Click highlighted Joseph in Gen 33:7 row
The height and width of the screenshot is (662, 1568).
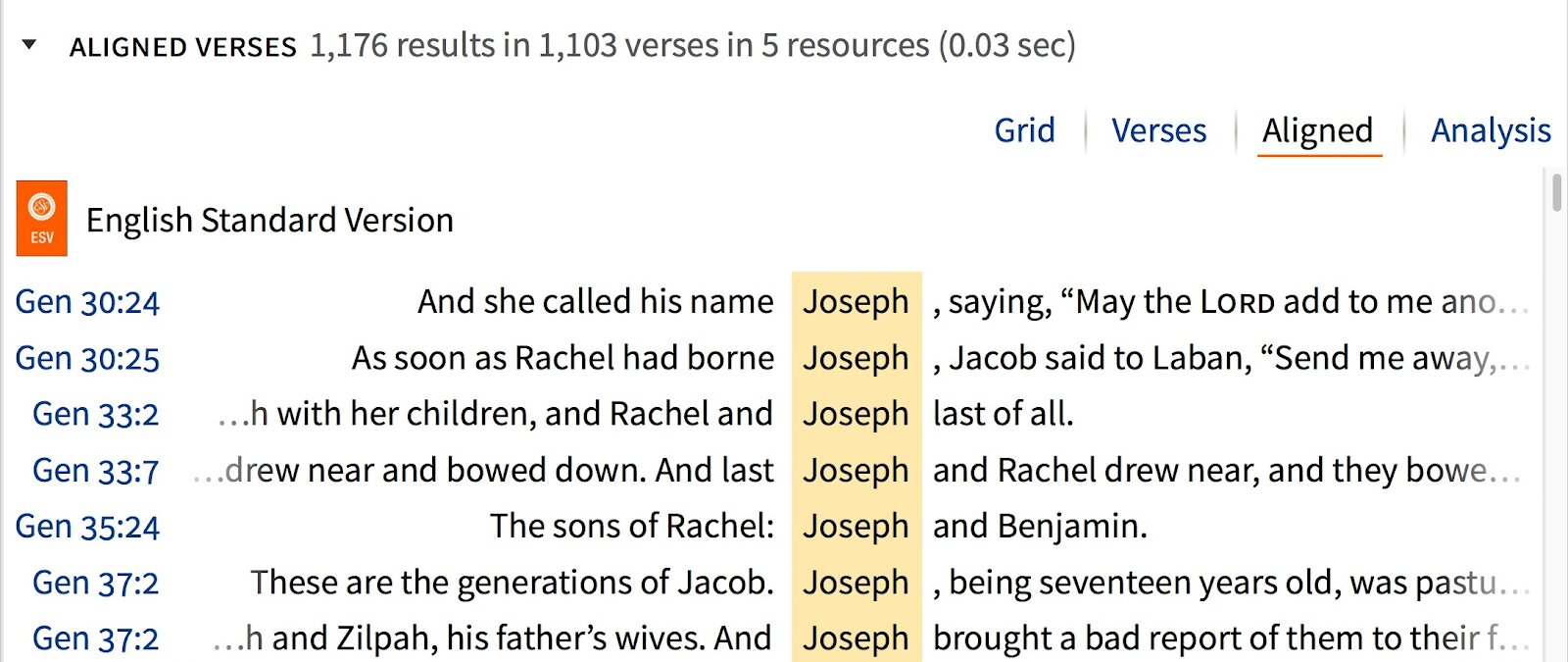coord(857,471)
